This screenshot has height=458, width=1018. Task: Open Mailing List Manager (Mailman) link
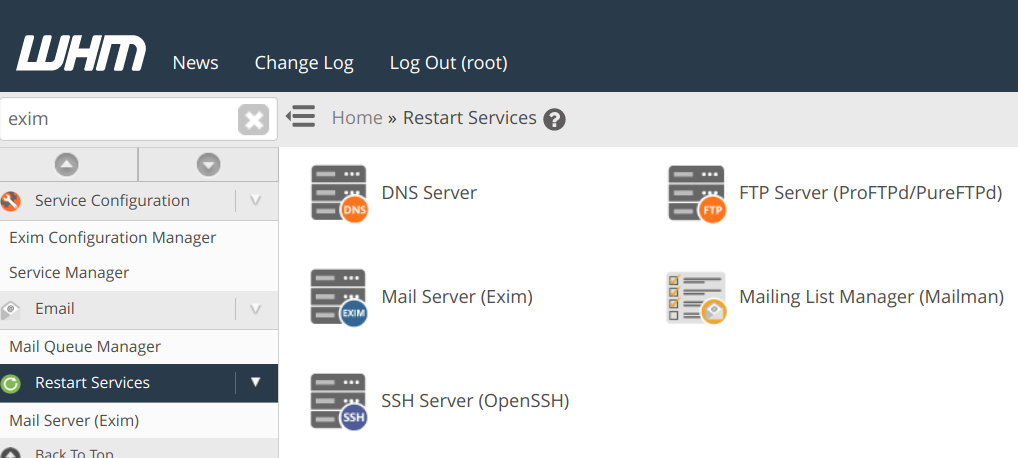[872, 297]
